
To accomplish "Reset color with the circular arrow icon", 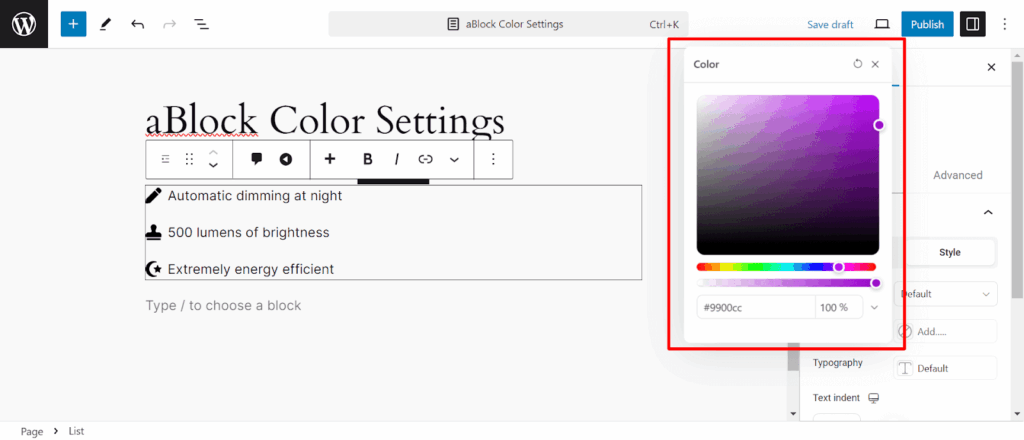I will [x=857, y=64].
